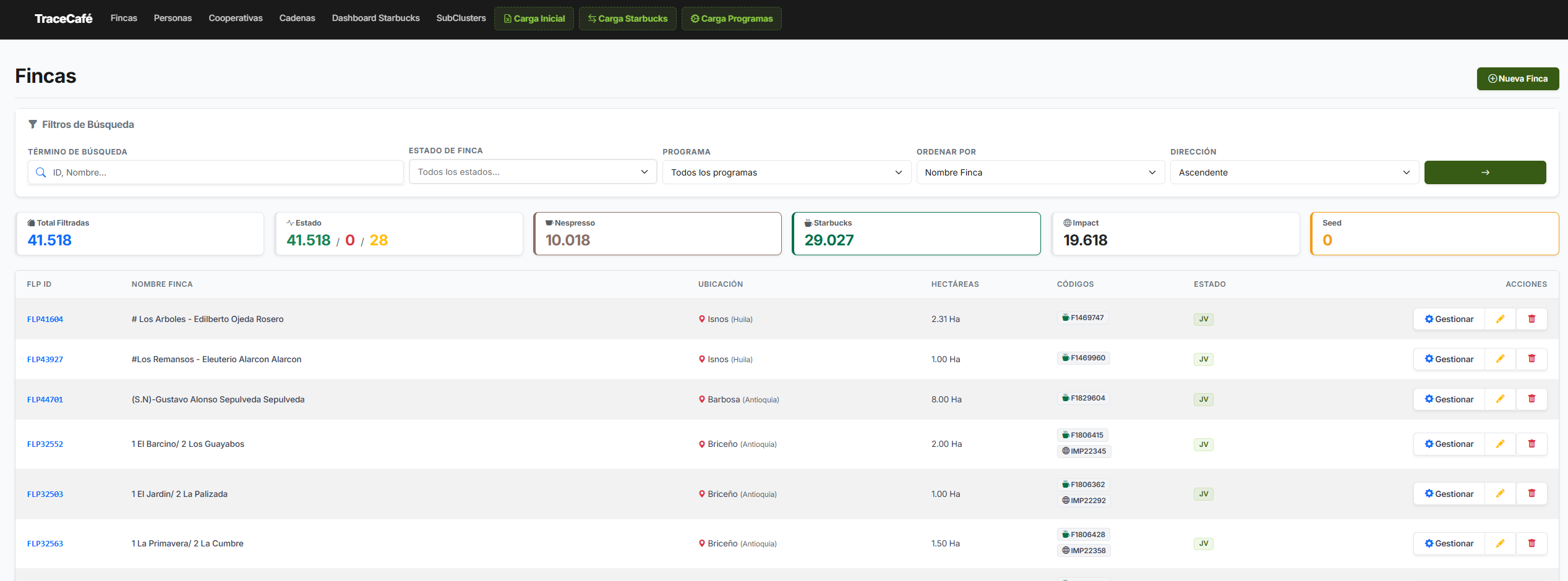Click Gestionar for FLP43927

(x=1449, y=359)
